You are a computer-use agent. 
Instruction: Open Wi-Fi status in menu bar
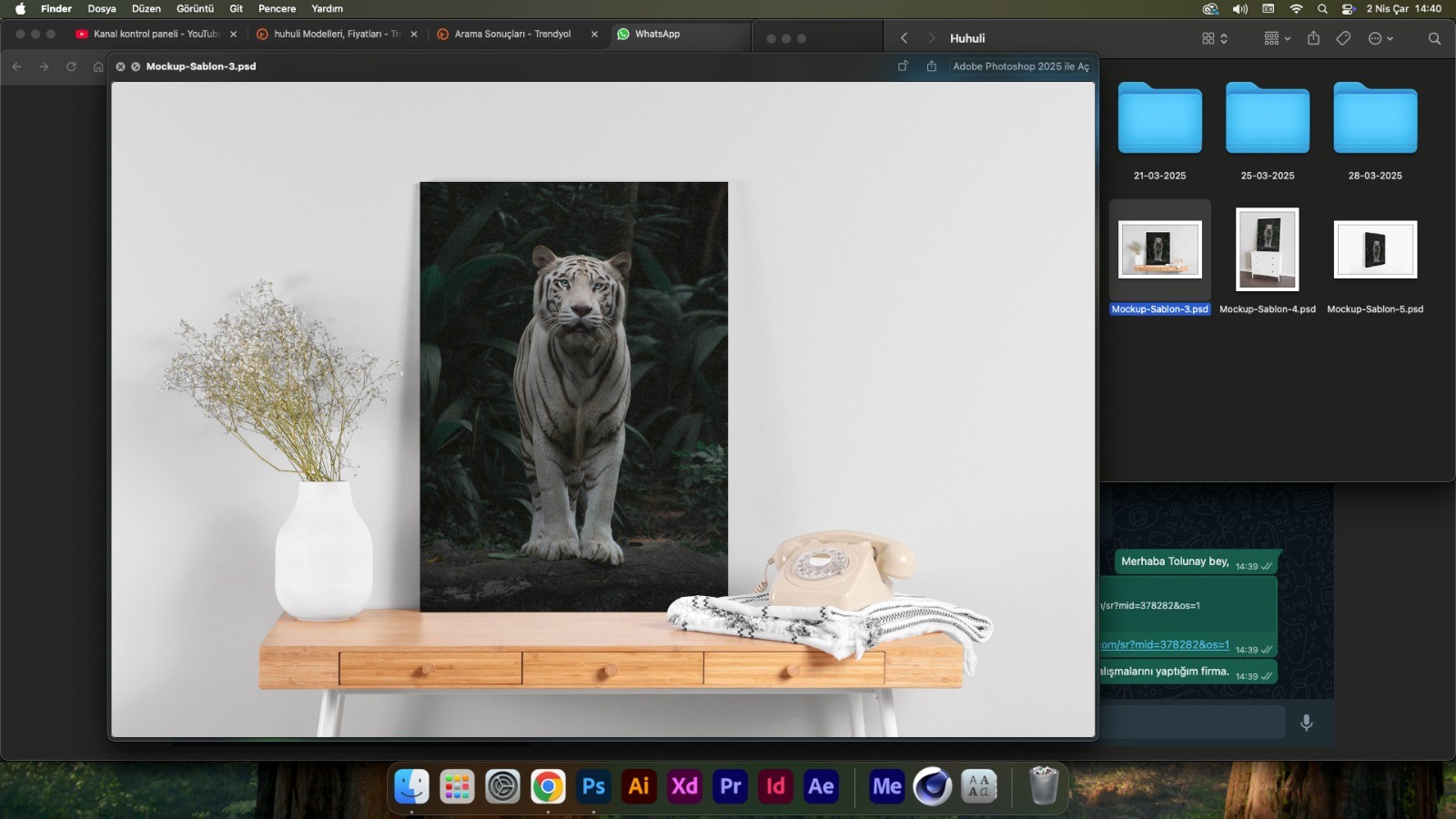(1296, 8)
